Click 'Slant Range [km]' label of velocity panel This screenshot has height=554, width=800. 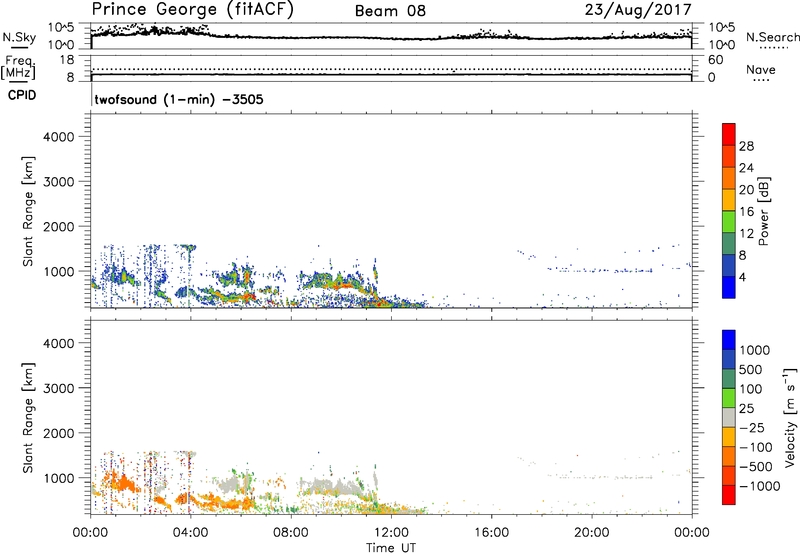click(28, 417)
